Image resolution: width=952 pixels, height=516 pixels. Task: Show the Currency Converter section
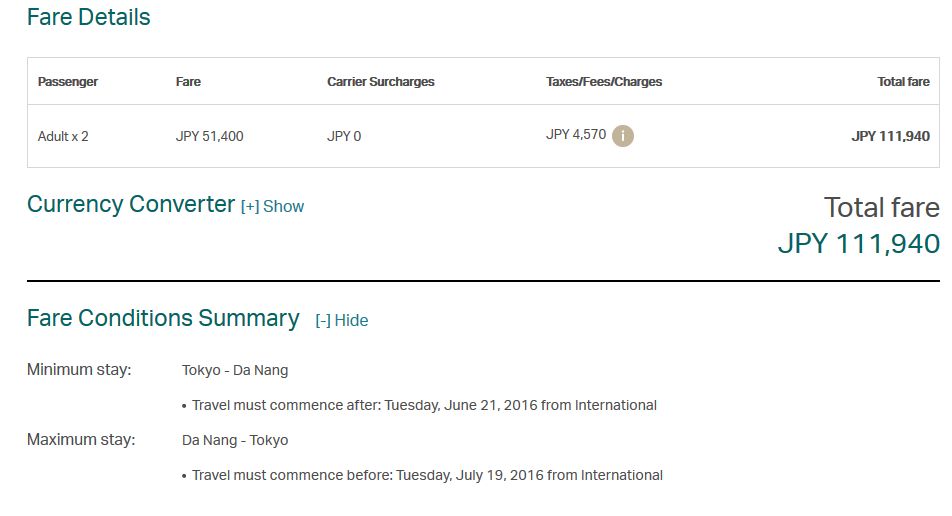tap(273, 206)
